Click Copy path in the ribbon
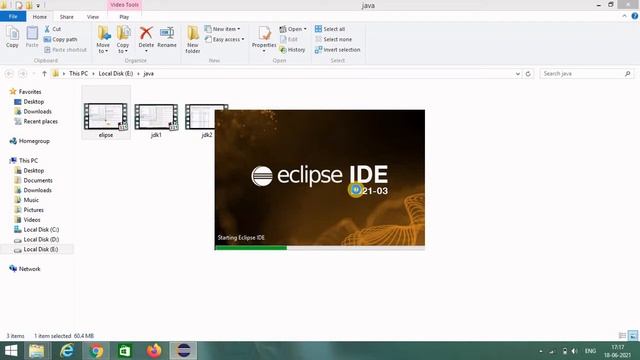The image size is (640, 360). pos(60,39)
